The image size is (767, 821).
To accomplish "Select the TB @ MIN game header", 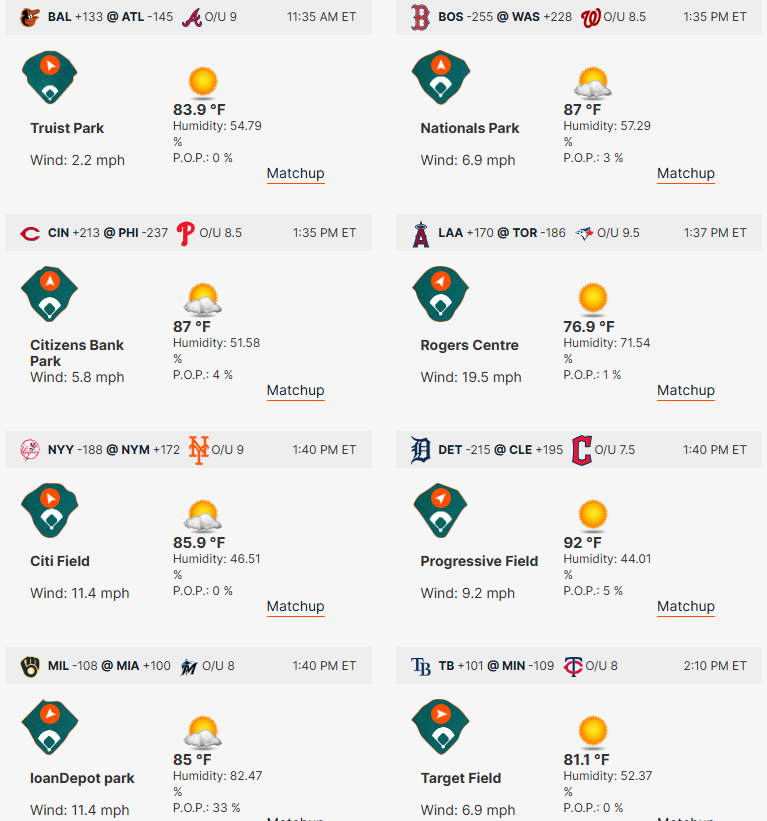I will 579,665.
